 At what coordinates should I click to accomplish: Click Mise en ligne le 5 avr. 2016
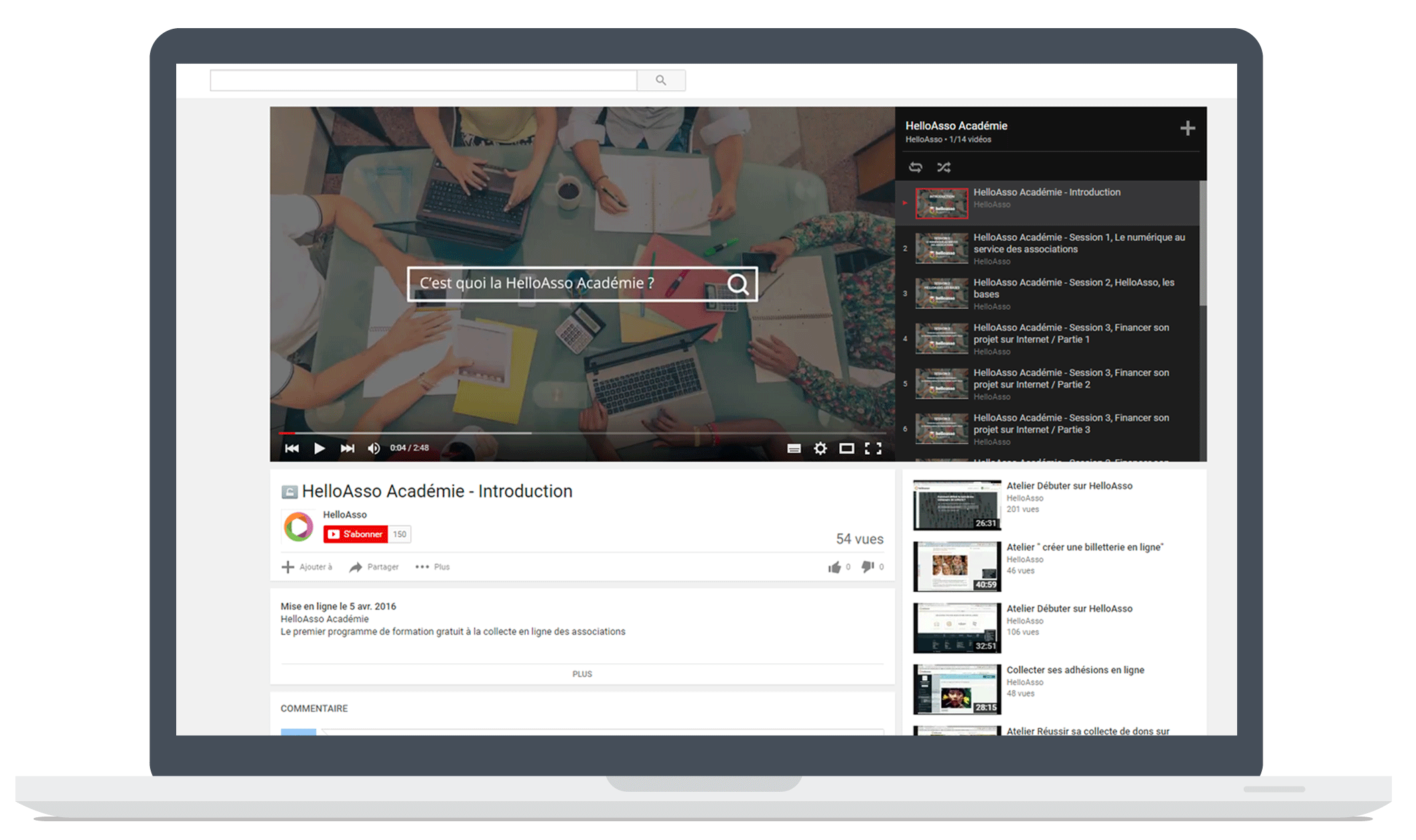click(x=338, y=606)
